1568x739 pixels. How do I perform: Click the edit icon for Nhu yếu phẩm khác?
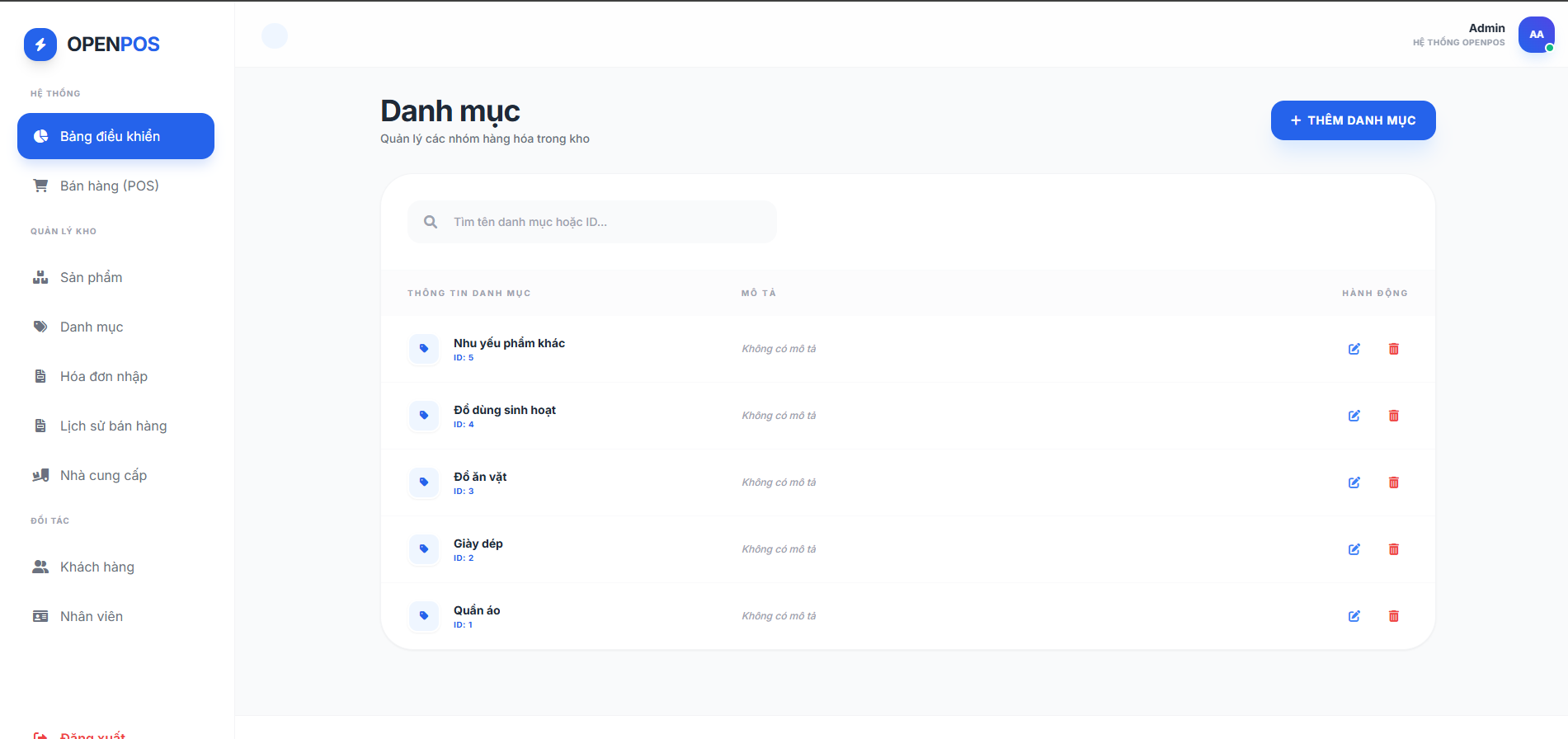click(x=1354, y=349)
